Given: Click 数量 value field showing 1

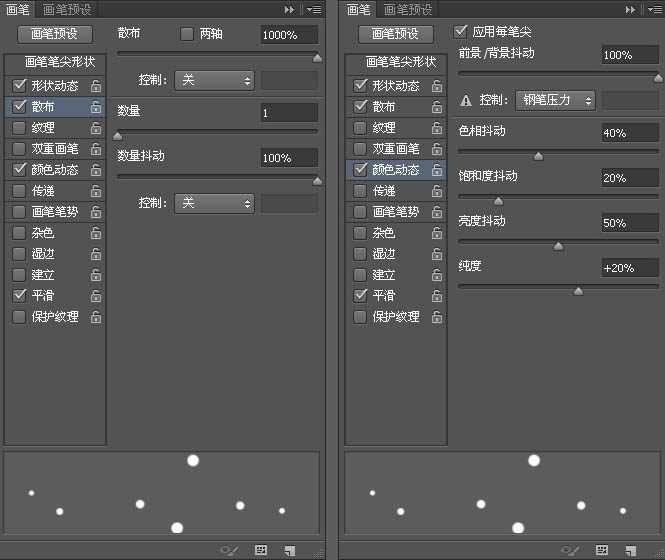Looking at the screenshot, I should pyautogui.click(x=289, y=113).
